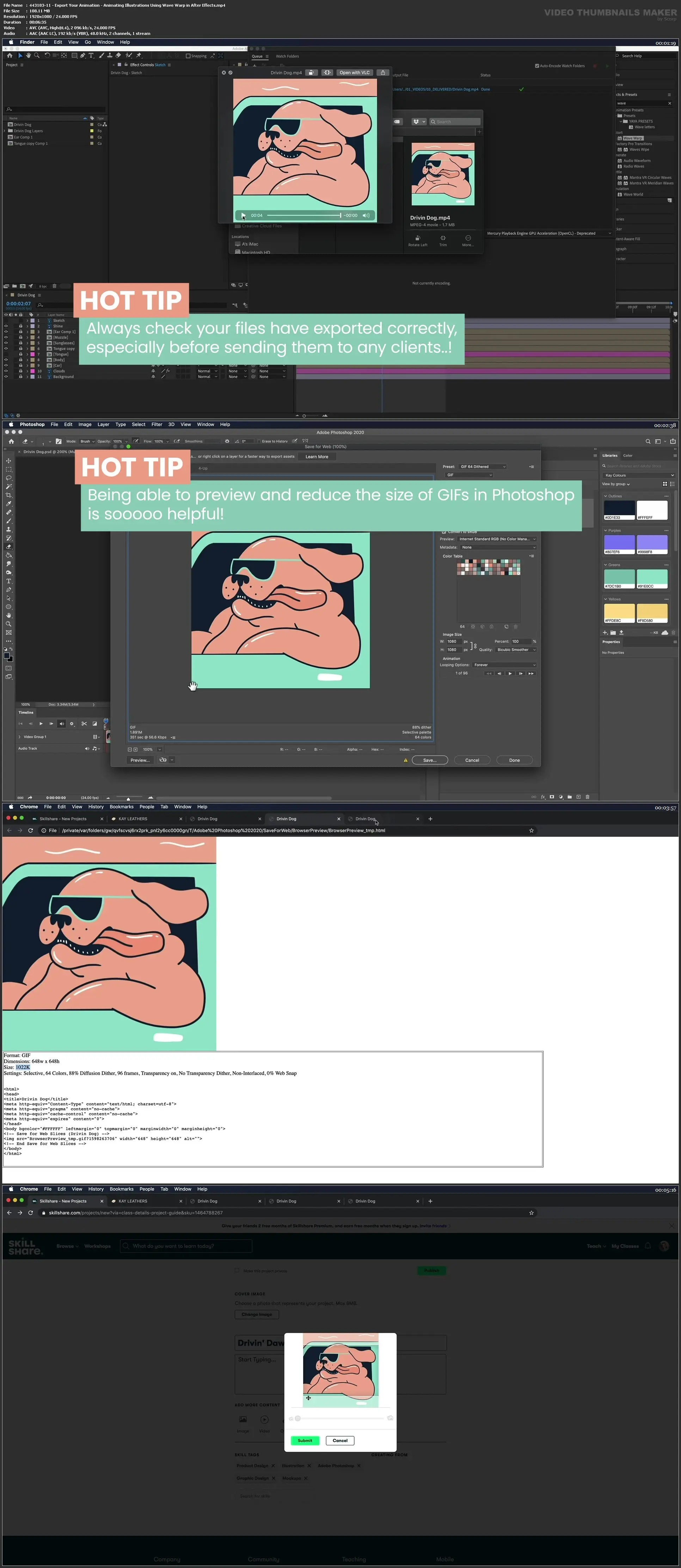Select the Lasso tool in Photoshop
This screenshot has width=681, height=1568.
pos(8,478)
